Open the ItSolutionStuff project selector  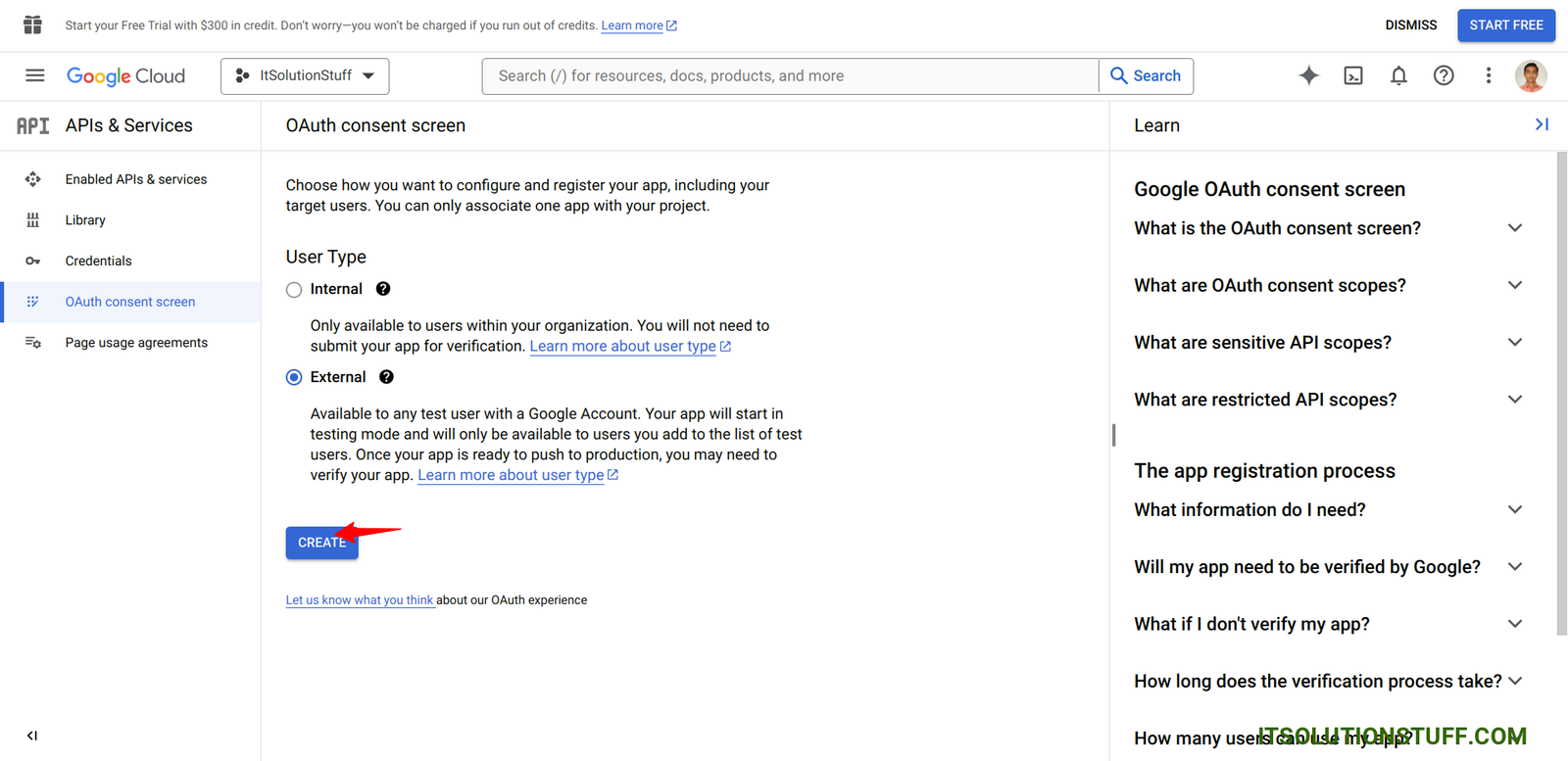tap(305, 75)
